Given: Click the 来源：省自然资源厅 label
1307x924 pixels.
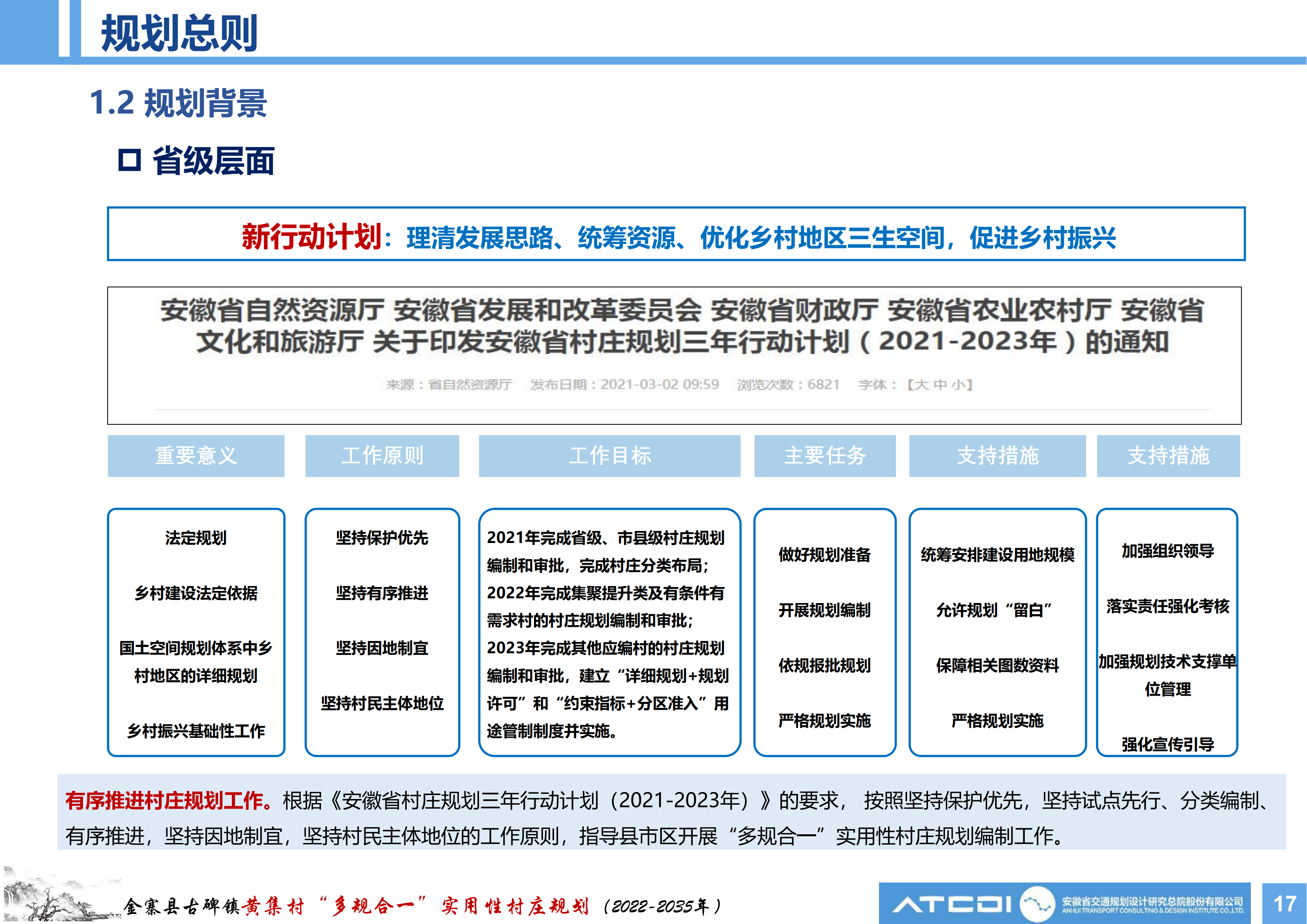Looking at the screenshot, I should 449,385.
